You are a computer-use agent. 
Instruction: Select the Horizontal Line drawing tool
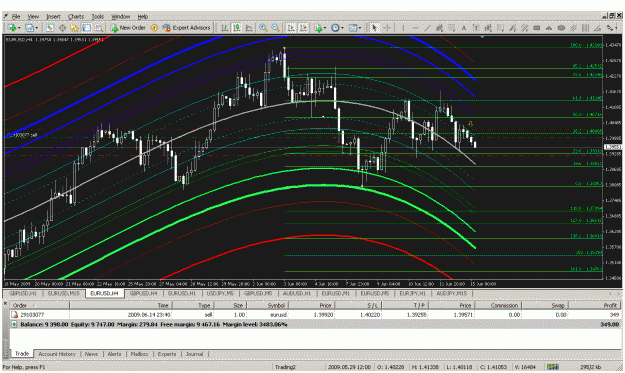[415, 27]
